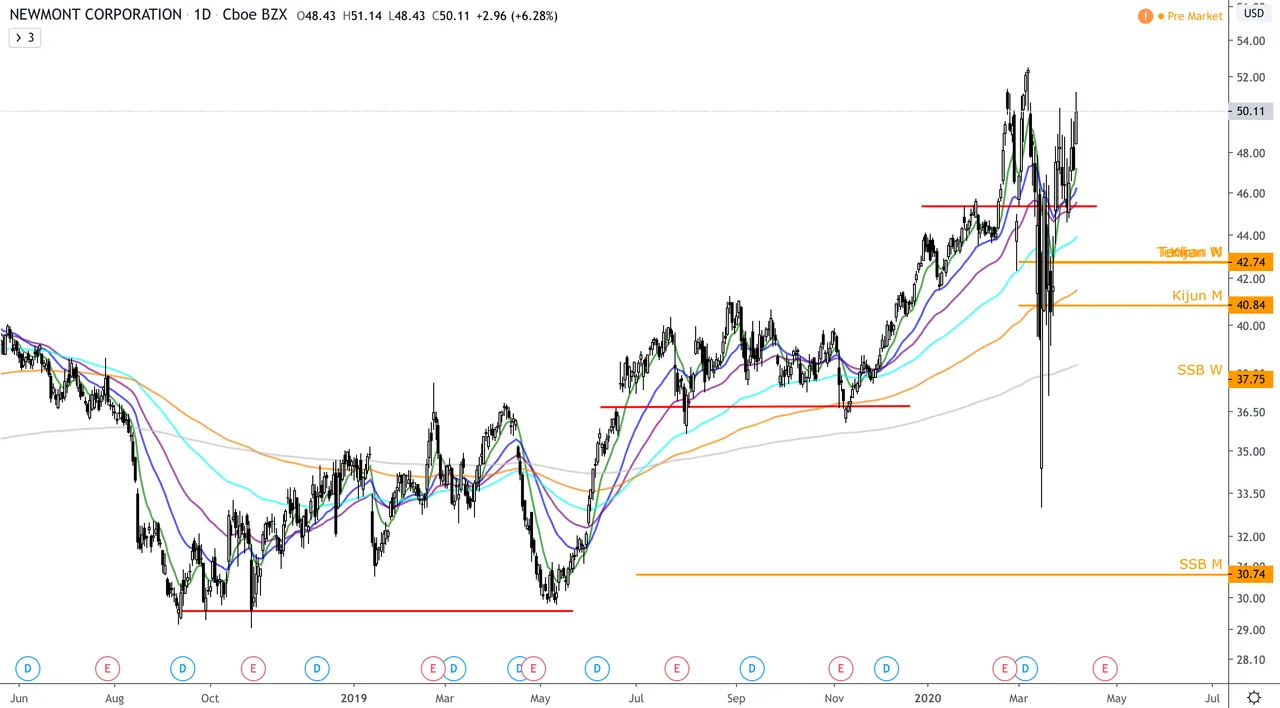Select the red horizontal line near 36.70

click(755, 406)
